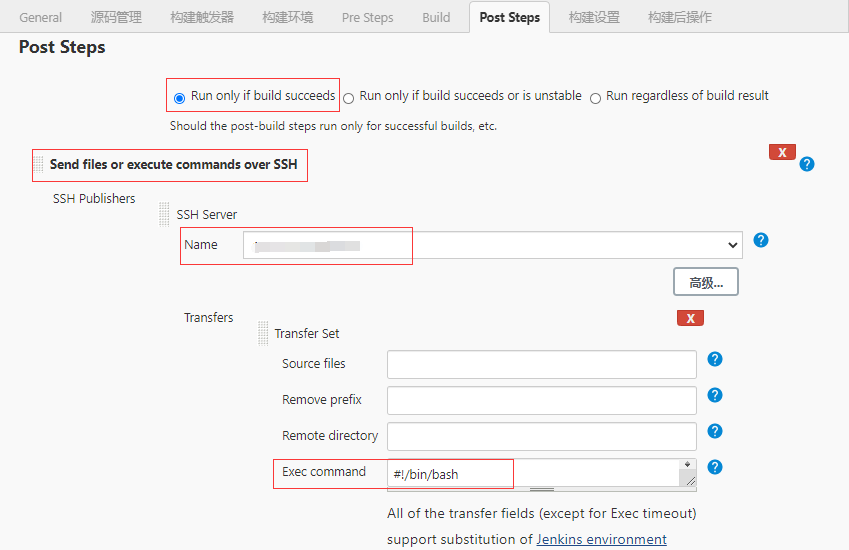Open help icon beside Source files

715,360
